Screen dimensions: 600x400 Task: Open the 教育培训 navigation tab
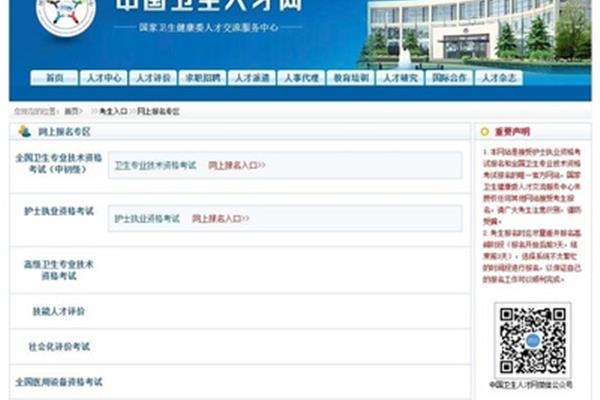351,78
